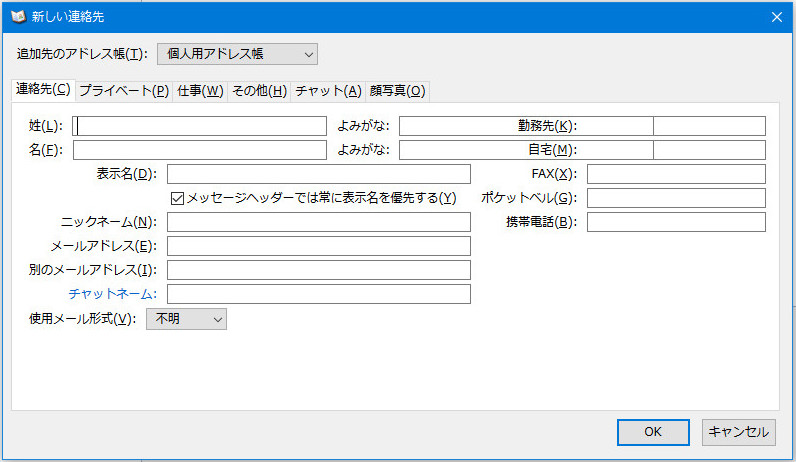Screen dimensions: 796x462
Task: Click the キャンセル button
Action: (x=738, y=432)
